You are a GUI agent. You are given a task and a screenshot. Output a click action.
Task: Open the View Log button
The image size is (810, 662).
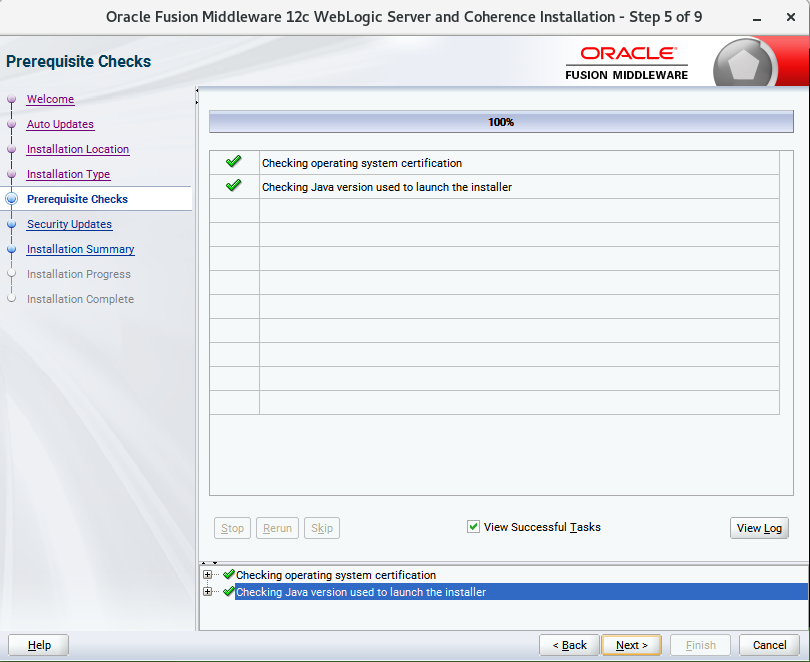click(759, 528)
